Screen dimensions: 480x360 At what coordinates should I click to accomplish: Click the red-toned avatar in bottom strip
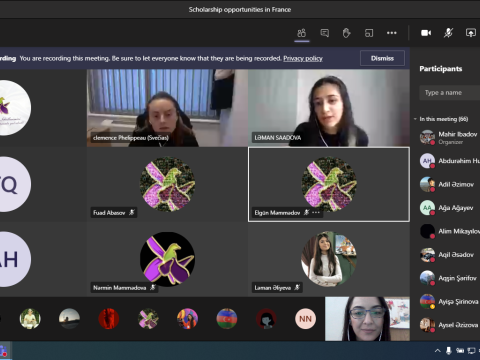pos(109,319)
